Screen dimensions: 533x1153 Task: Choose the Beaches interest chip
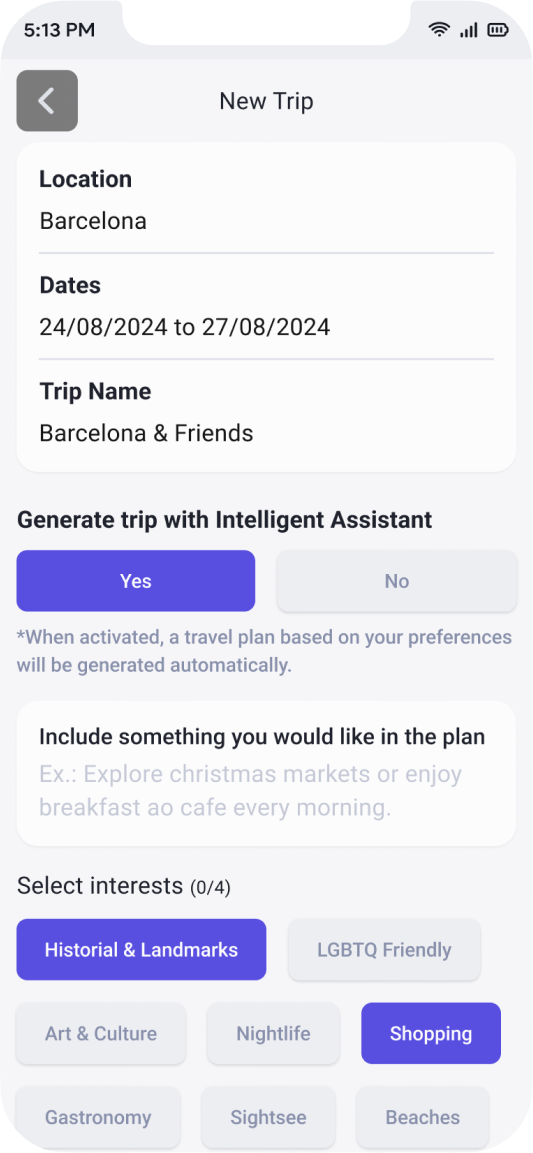click(423, 1117)
